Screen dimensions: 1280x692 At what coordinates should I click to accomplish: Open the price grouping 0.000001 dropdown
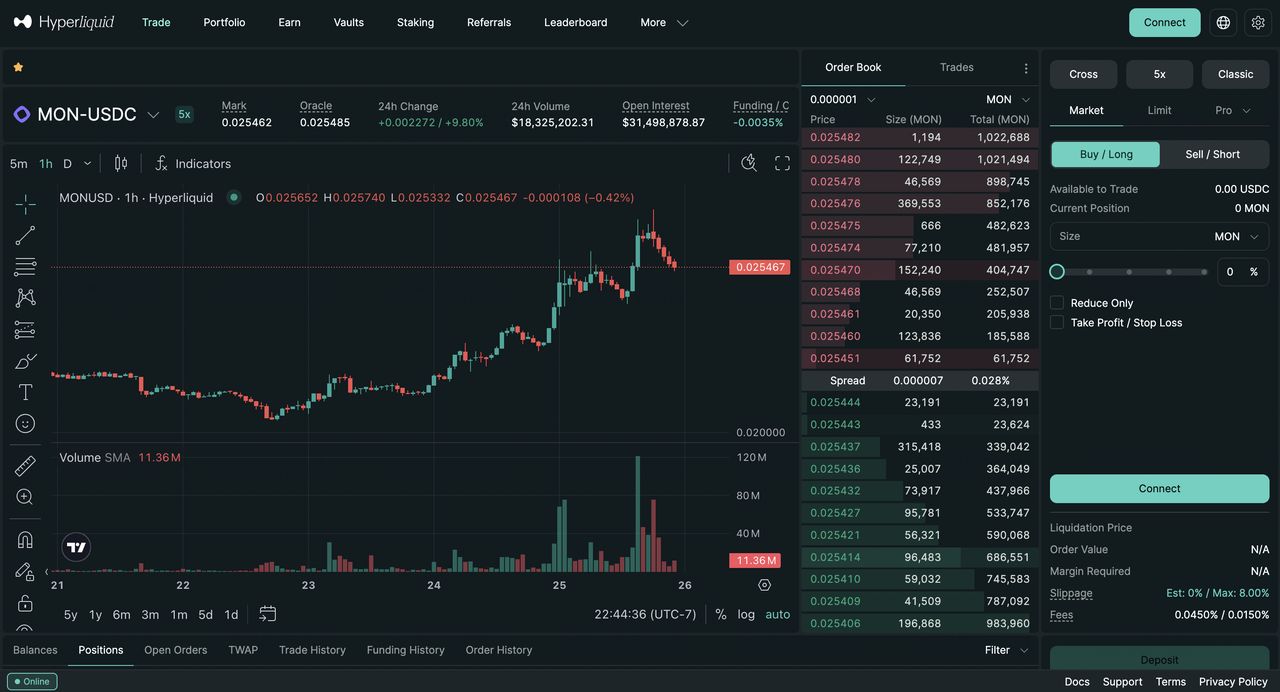[842, 99]
